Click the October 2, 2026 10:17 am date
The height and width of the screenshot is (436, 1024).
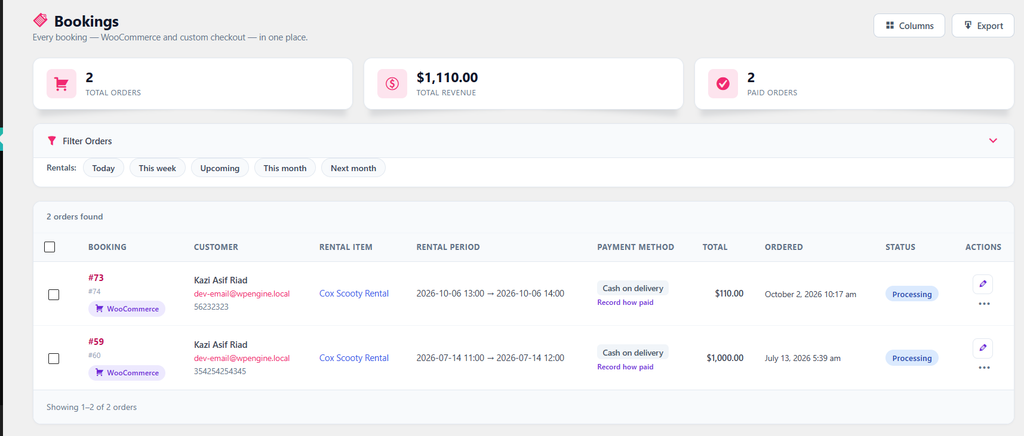tap(810, 294)
